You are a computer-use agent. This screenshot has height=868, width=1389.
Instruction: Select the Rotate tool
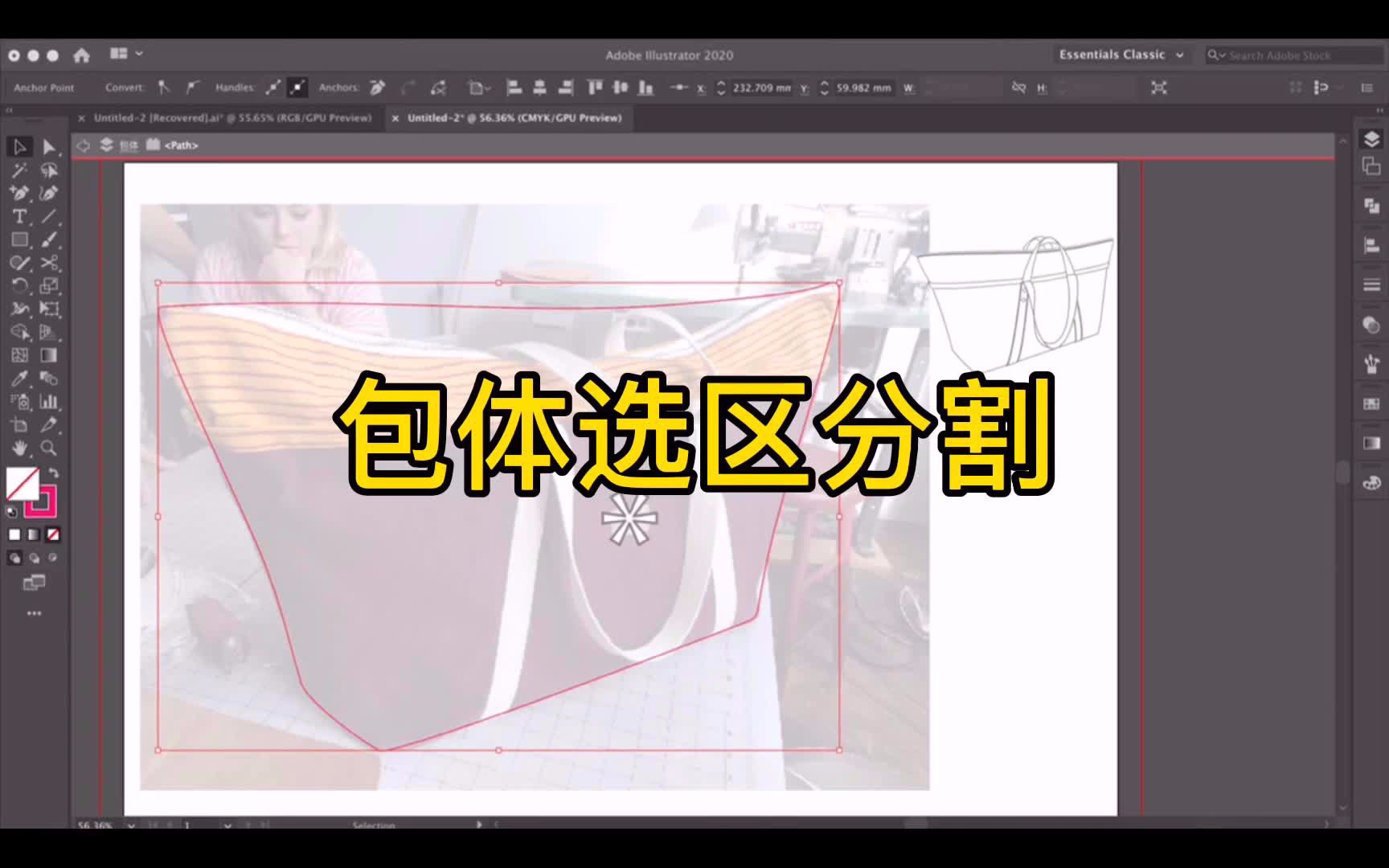[x=20, y=285]
